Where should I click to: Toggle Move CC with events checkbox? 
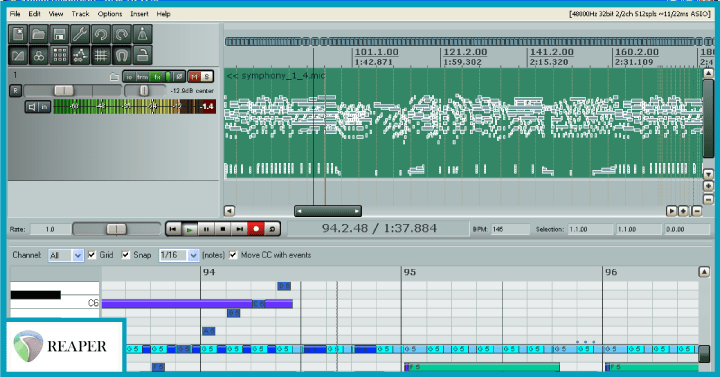233,255
